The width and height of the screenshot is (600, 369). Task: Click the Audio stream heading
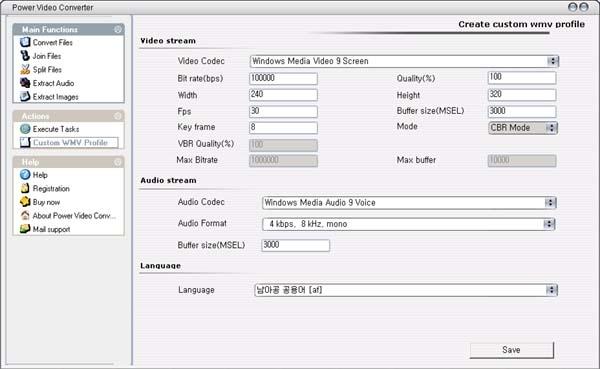168,180
